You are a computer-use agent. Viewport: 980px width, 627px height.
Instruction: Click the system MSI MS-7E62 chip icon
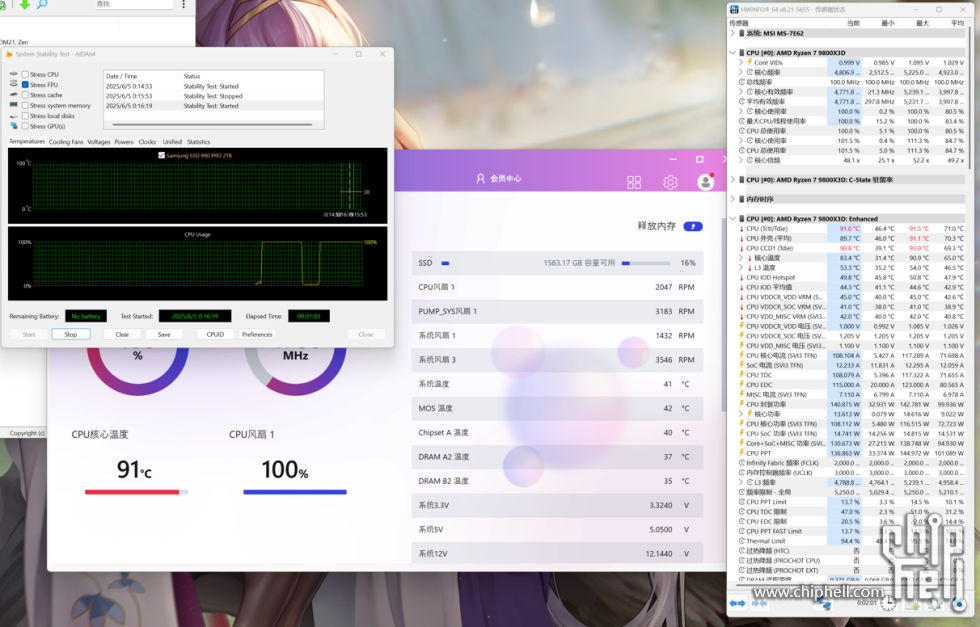pyautogui.click(x=742, y=33)
